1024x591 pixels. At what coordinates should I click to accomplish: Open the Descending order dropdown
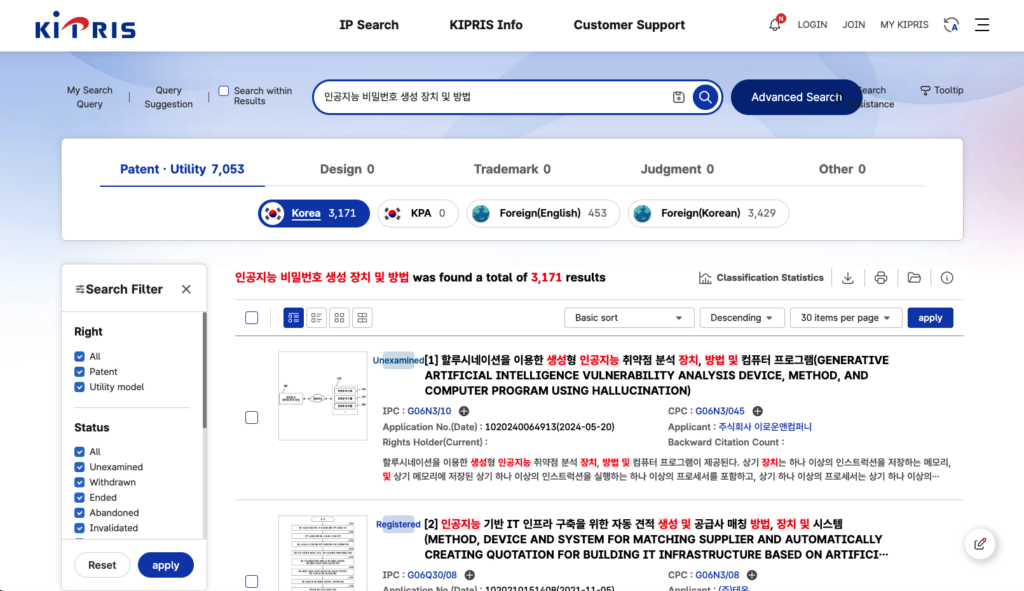tap(741, 318)
